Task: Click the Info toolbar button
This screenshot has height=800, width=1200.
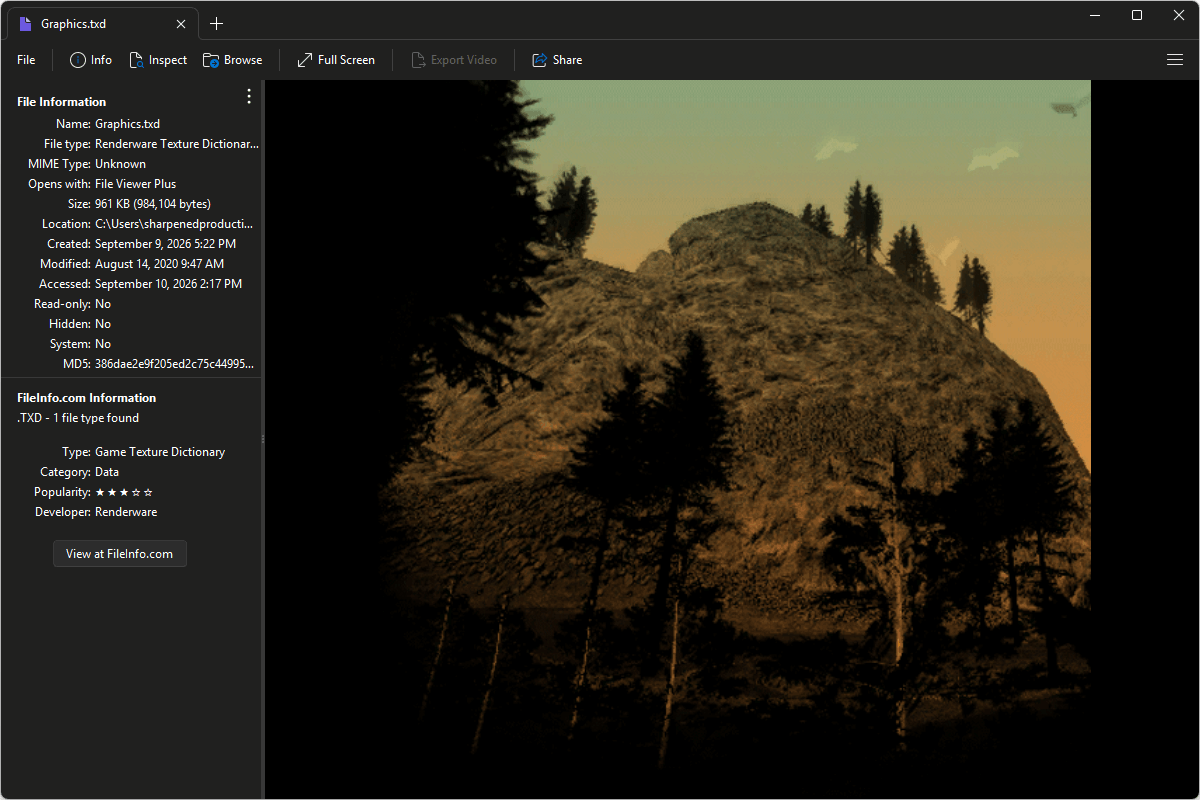Action: pos(91,60)
